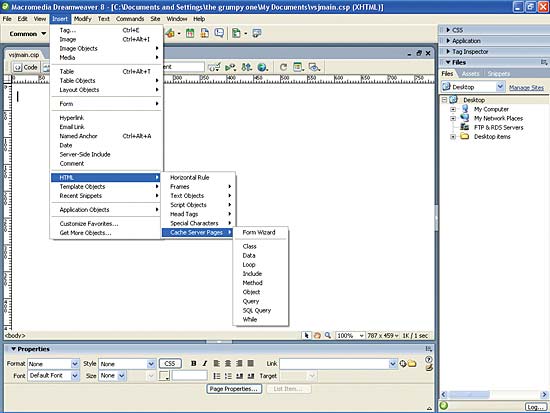Switch to Code view button
The width and height of the screenshot is (550, 413).
[26, 67]
